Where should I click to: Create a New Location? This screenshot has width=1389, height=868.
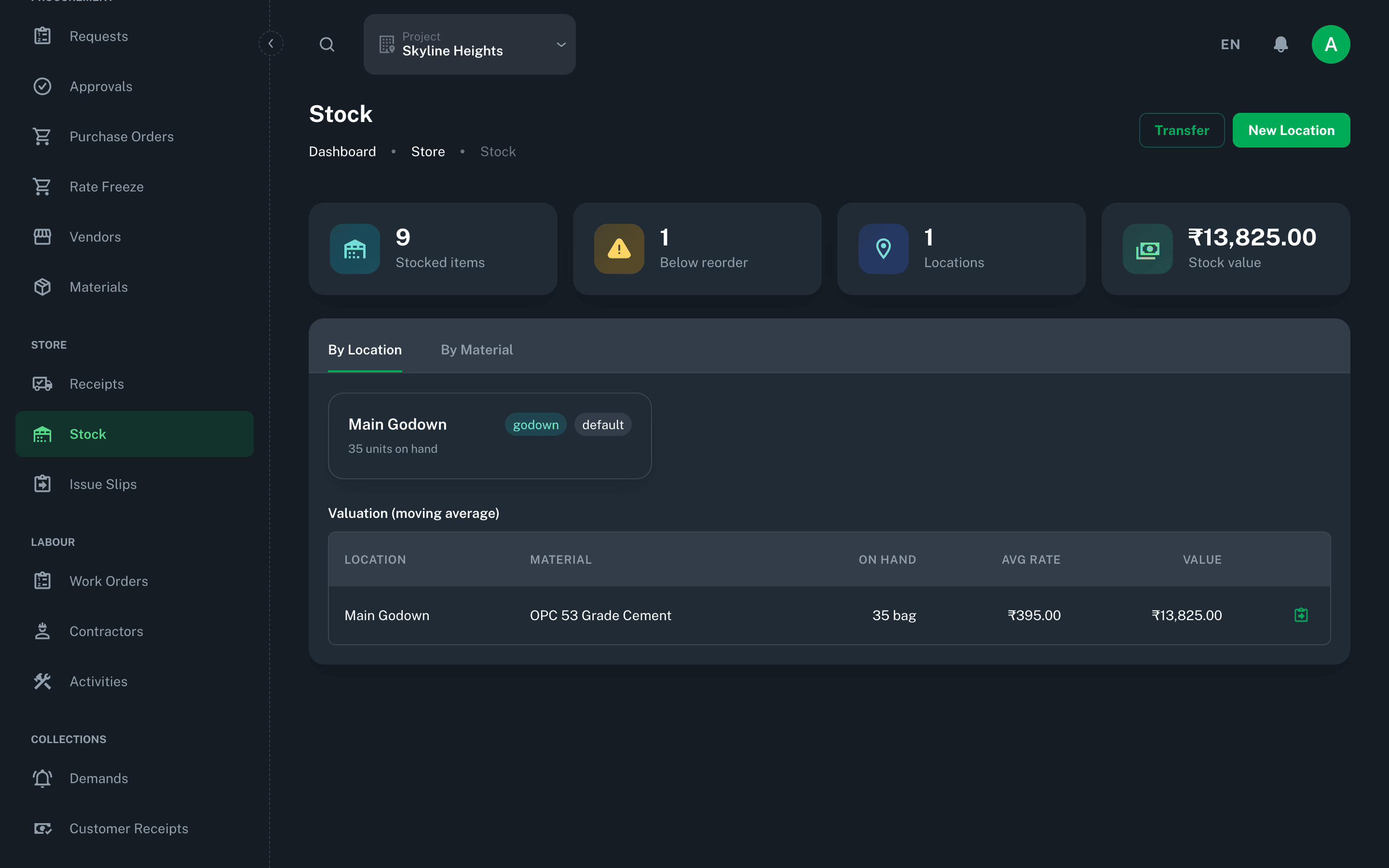point(1292,130)
